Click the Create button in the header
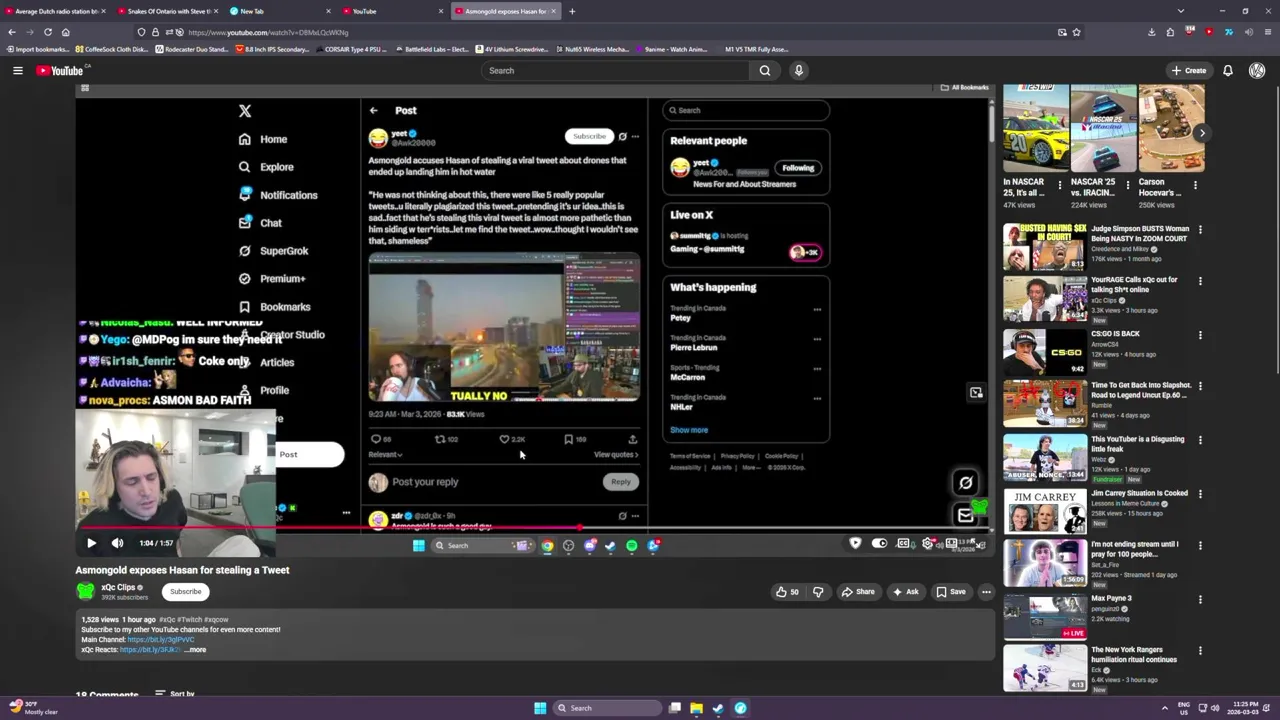This screenshot has width=1280, height=720. (1189, 70)
